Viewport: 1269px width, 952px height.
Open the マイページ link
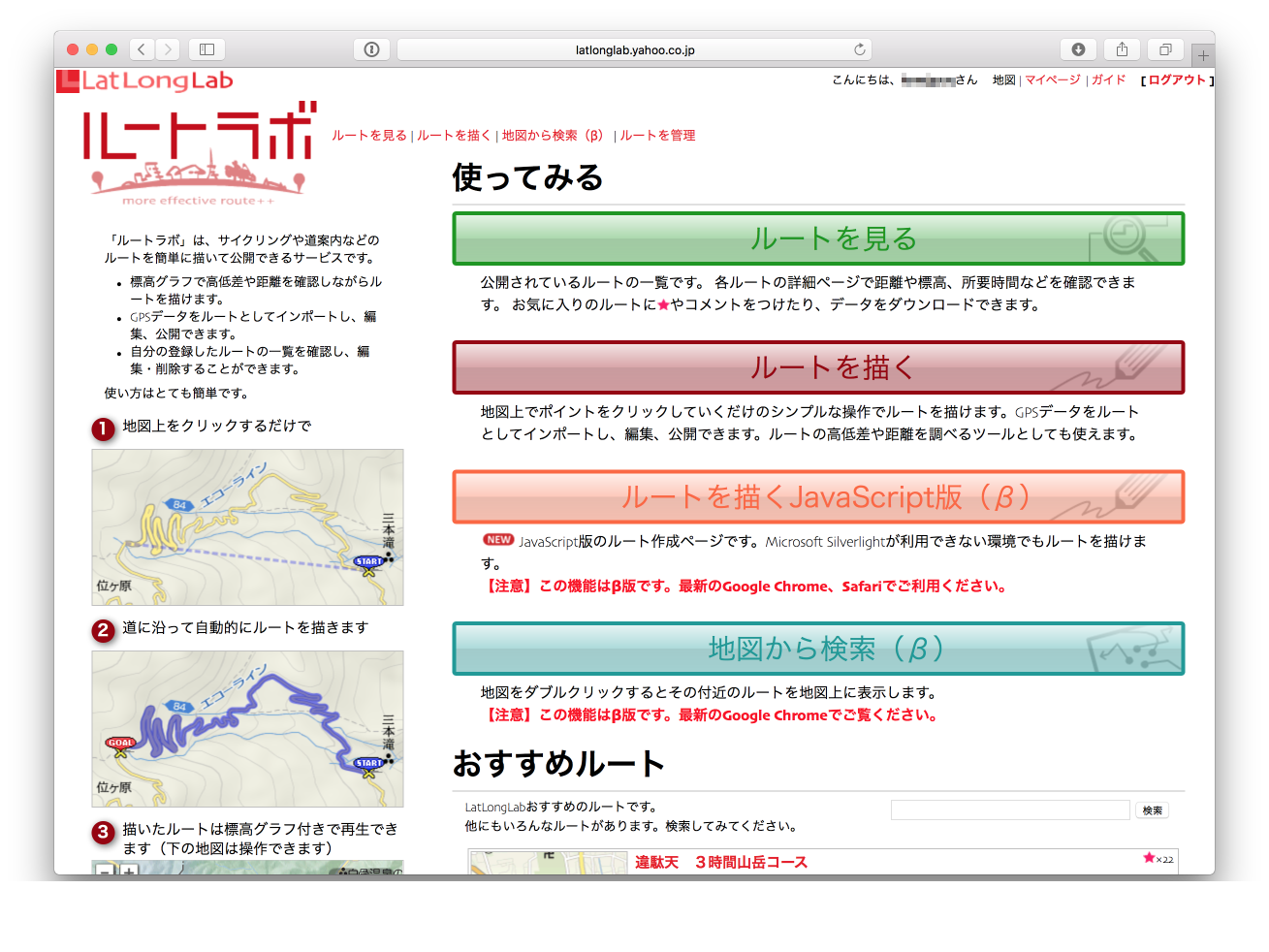click(1052, 80)
